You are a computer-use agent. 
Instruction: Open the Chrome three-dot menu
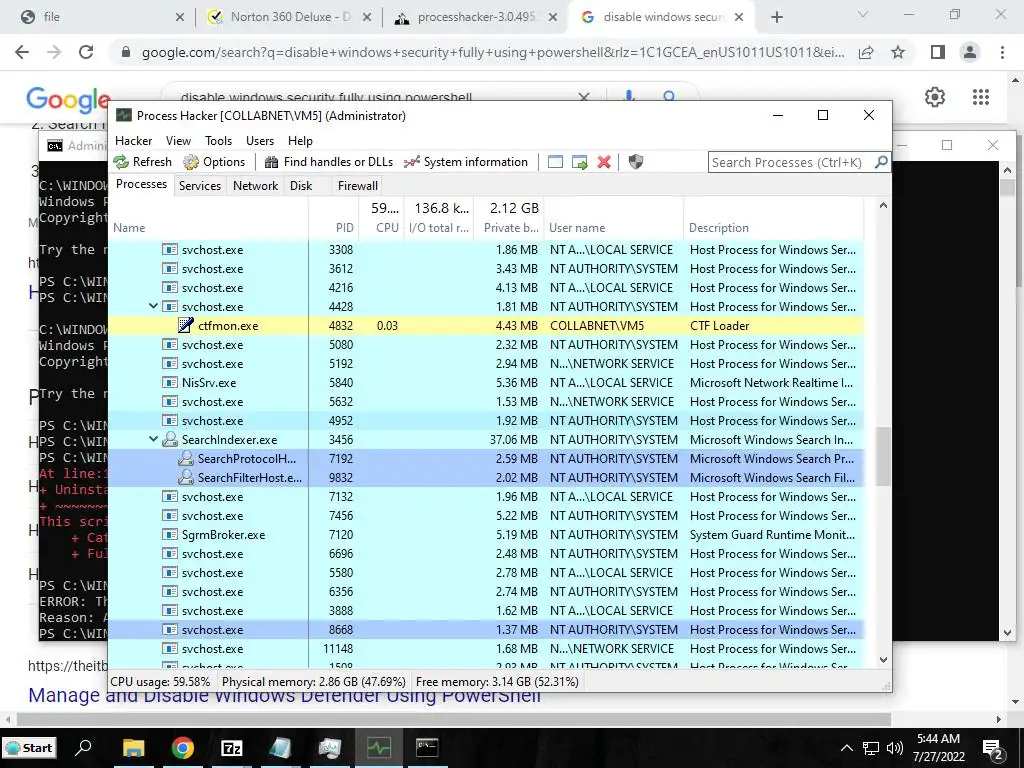[x=1002, y=52]
